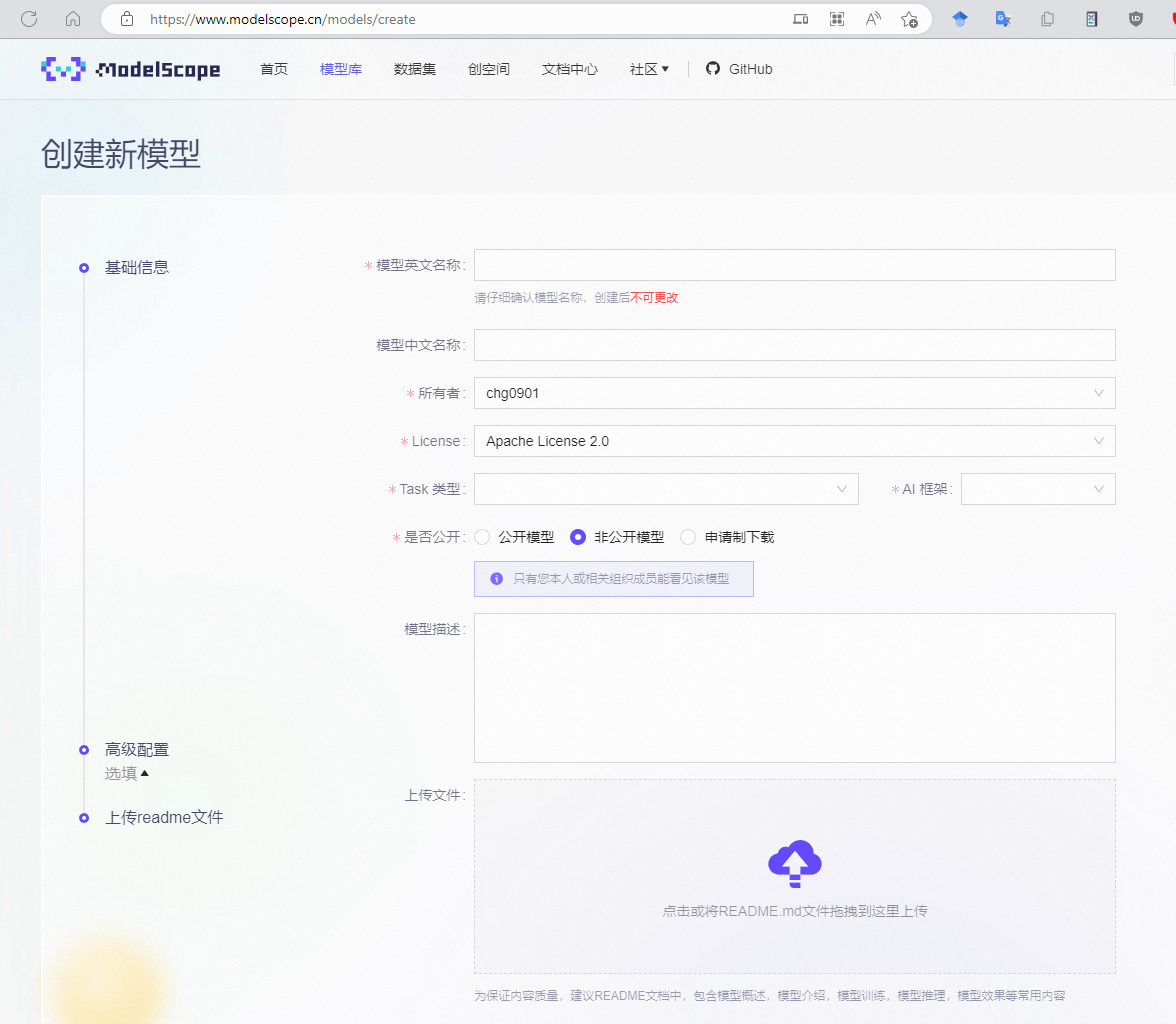Click the browser refresh icon
This screenshot has height=1024, width=1176.
tap(29, 18)
